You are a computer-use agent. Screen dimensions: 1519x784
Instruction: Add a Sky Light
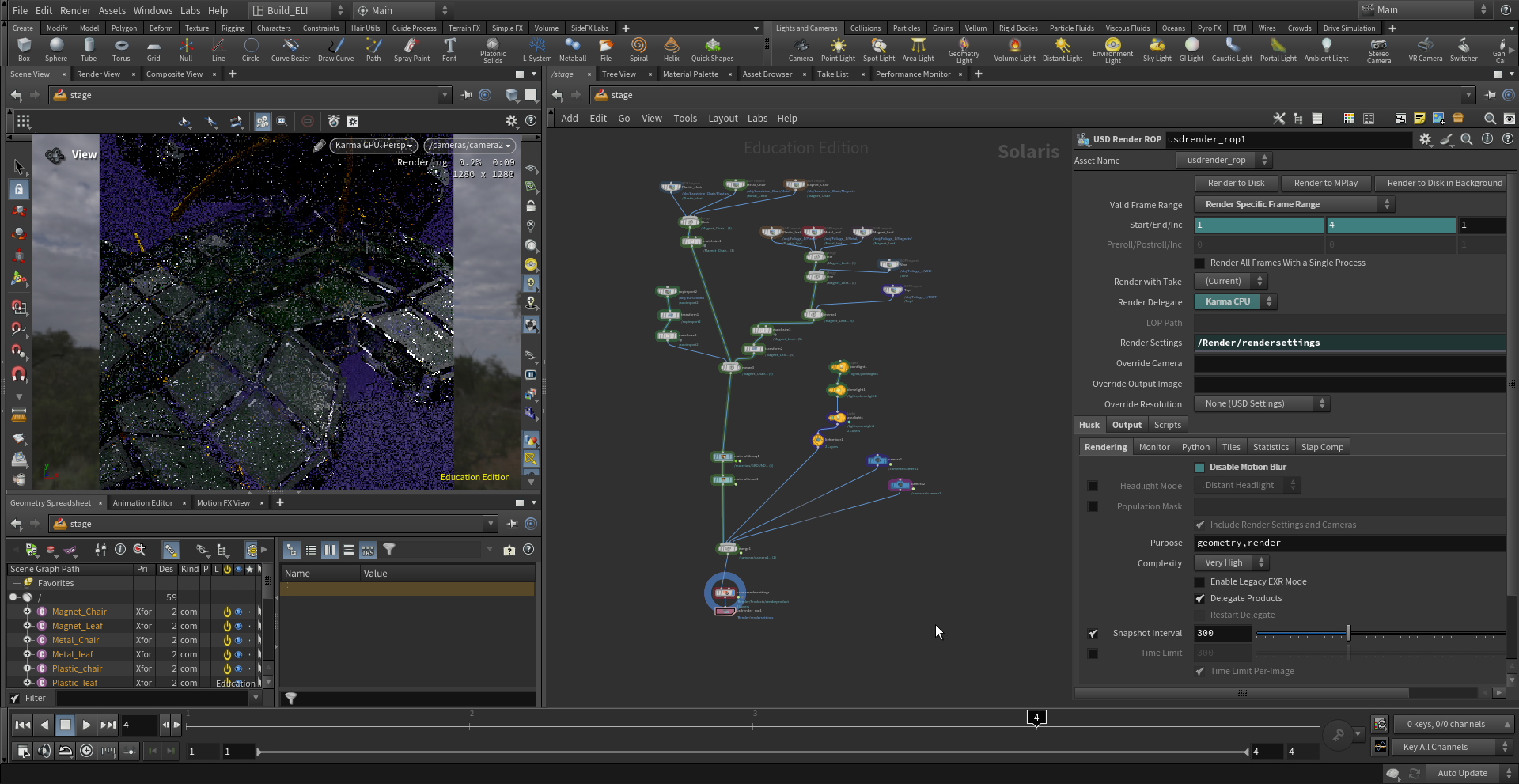point(1157,49)
